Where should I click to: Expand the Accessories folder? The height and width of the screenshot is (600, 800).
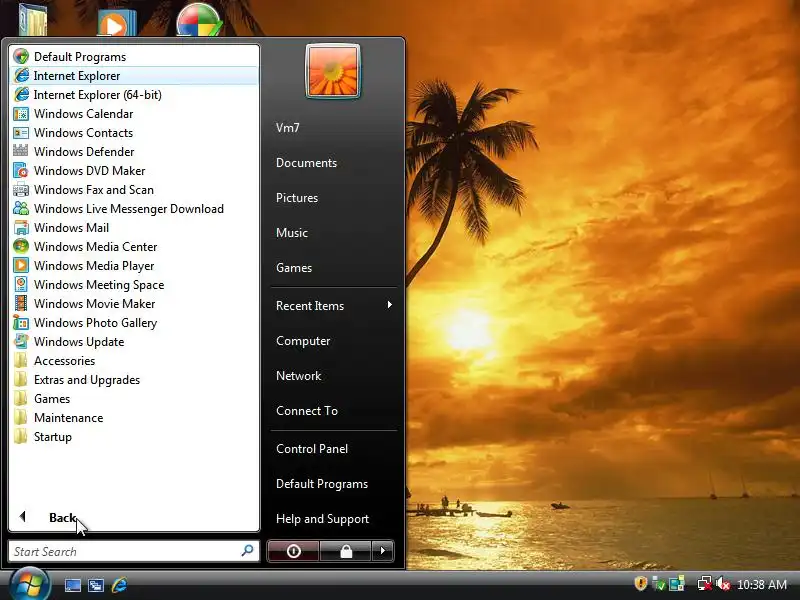pyautogui.click(x=134, y=361)
